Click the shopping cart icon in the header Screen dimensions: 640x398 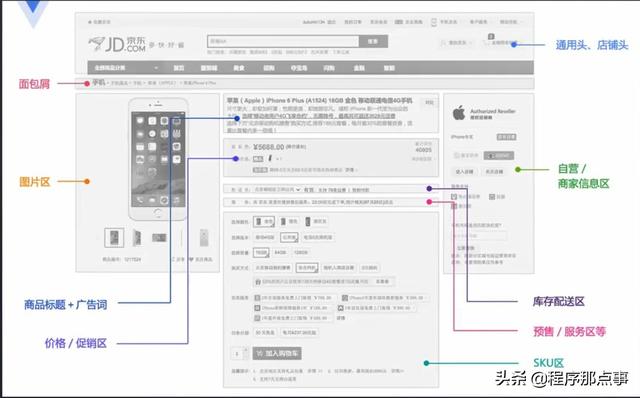[x=485, y=42]
